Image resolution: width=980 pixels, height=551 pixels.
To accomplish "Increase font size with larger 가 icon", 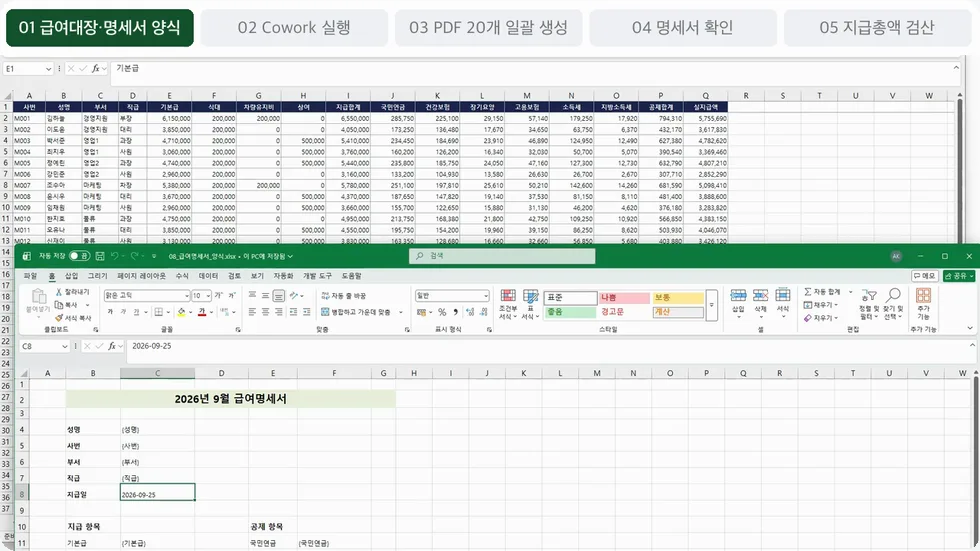I will (219, 295).
